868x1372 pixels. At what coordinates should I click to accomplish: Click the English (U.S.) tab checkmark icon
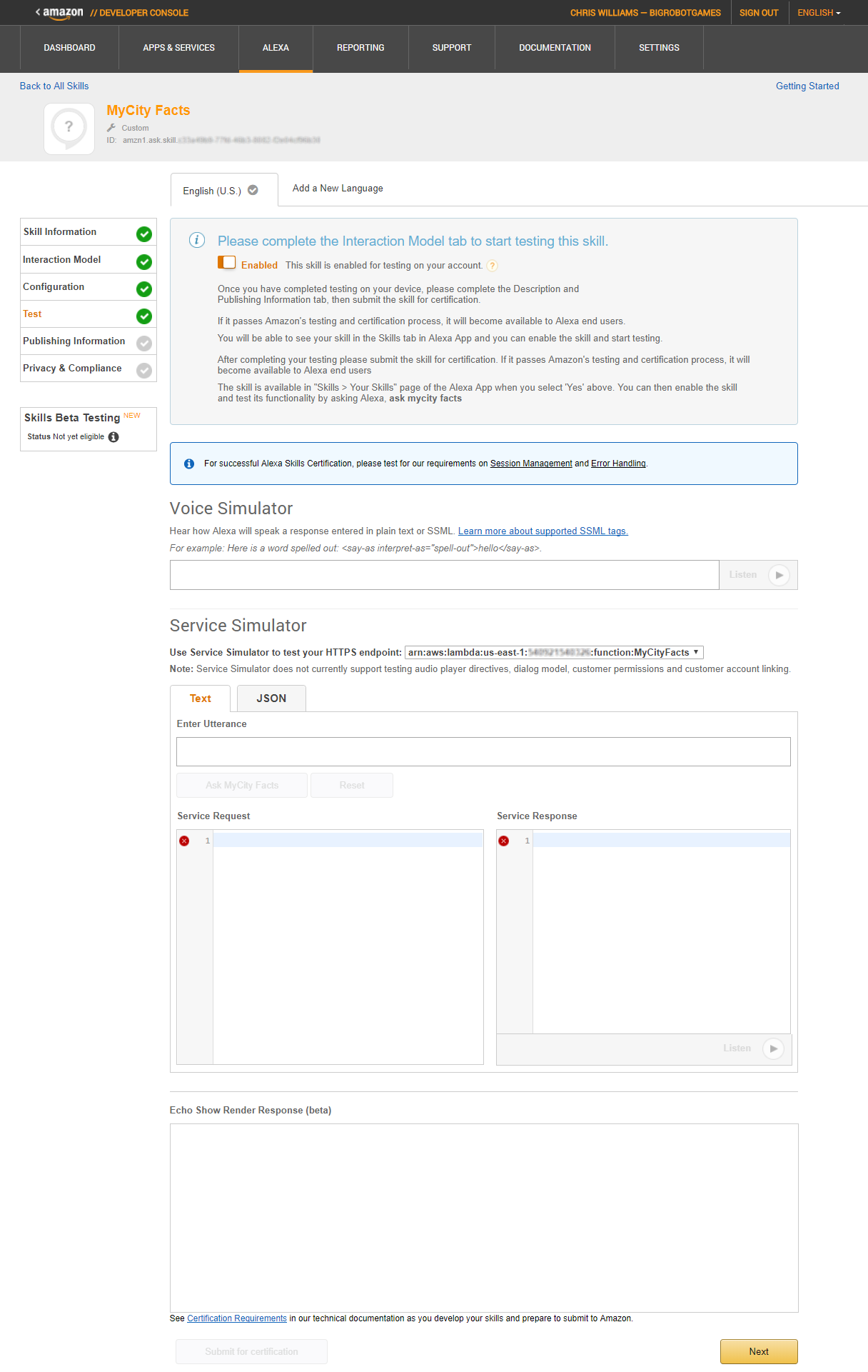tap(253, 190)
